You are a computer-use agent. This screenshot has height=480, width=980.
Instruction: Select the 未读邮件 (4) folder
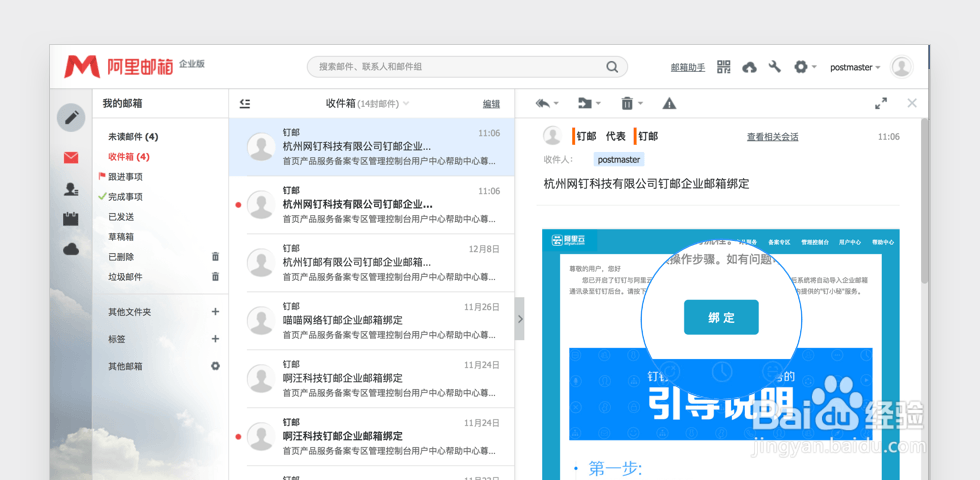tap(133, 137)
